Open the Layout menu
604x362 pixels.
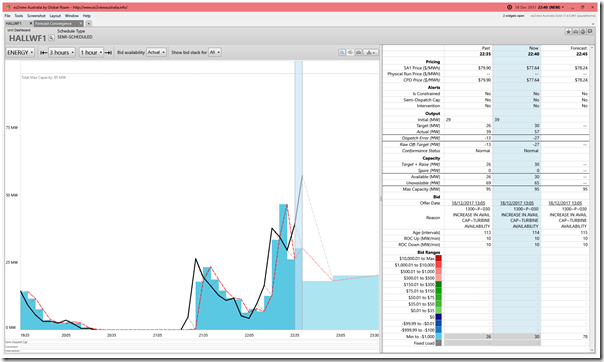[x=55, y=16]
